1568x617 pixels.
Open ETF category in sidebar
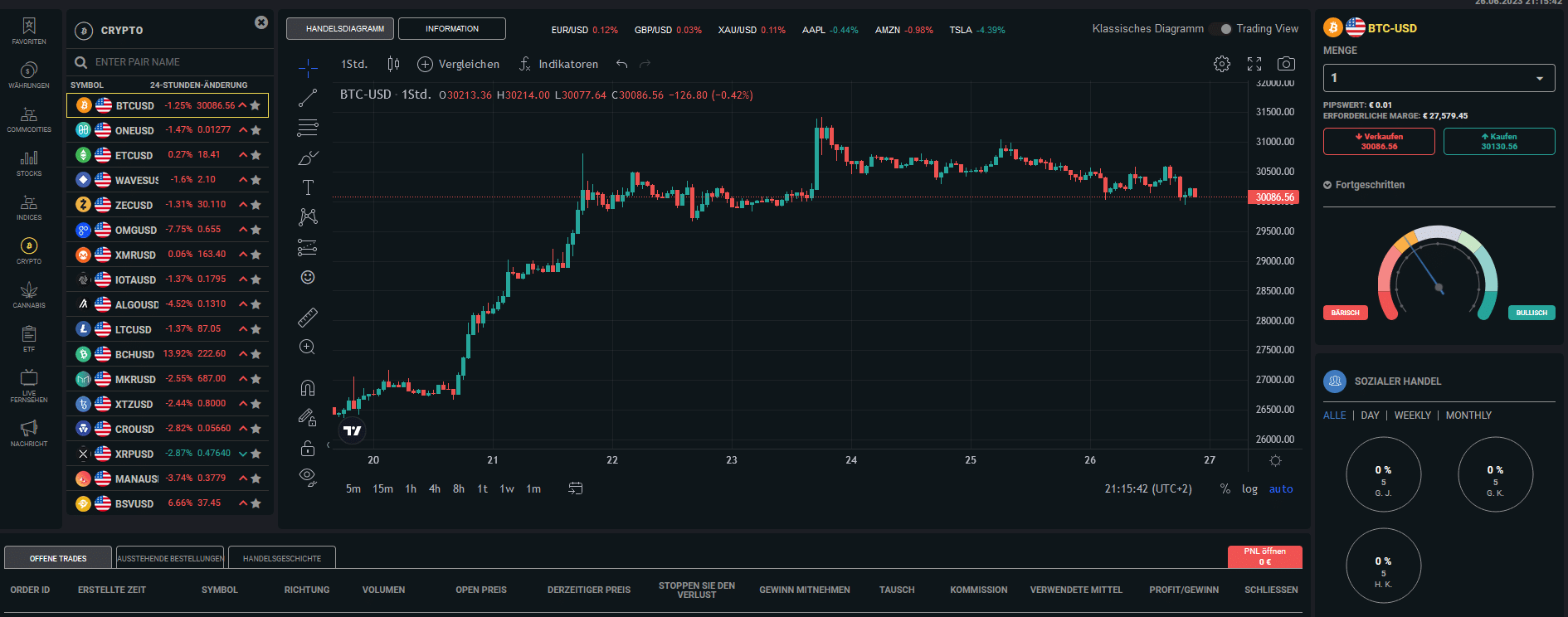pos(29,338)
